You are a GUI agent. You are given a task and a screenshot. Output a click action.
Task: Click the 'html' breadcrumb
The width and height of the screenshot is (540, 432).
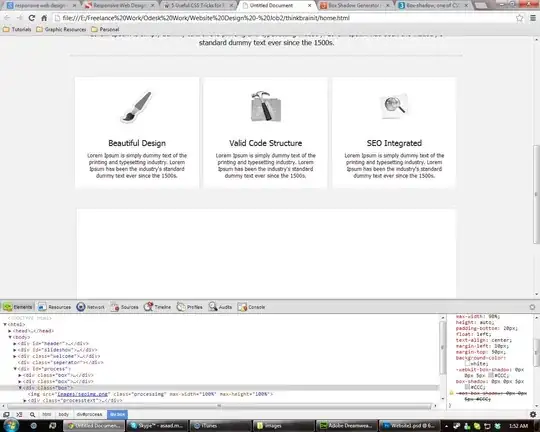[46, 414]
